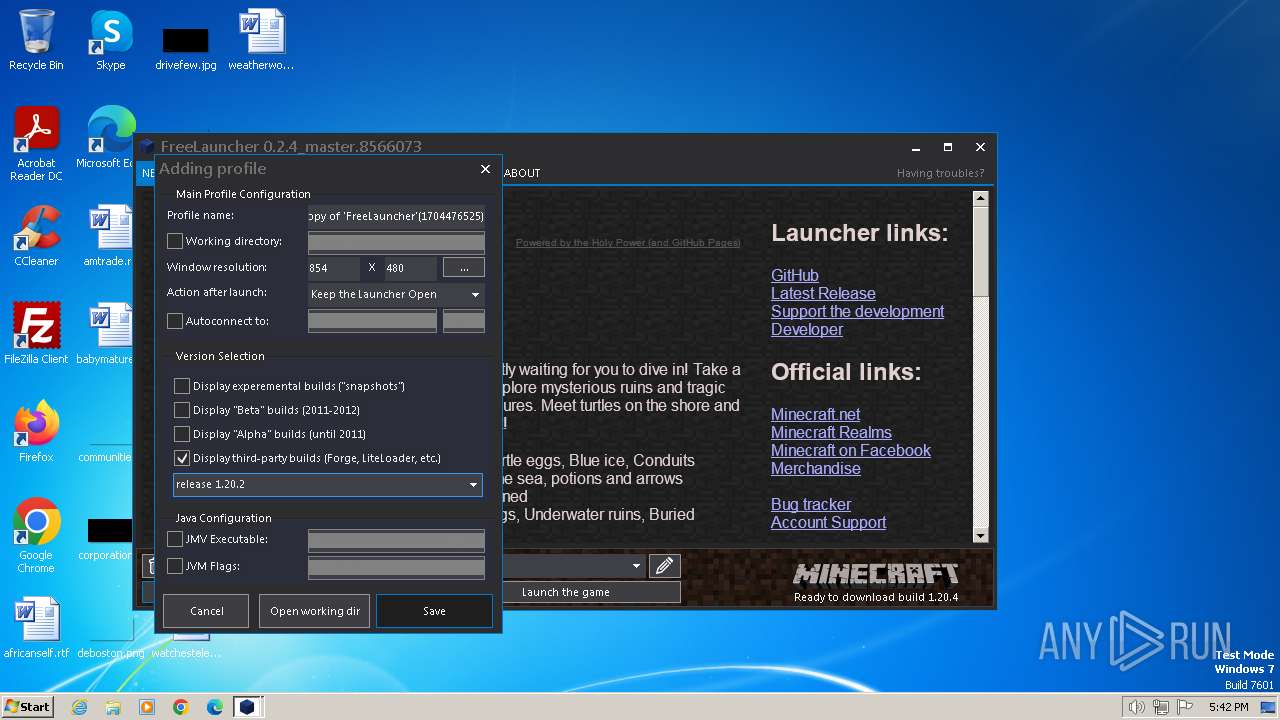Switch to the ABOUT tab

(522, 173)
